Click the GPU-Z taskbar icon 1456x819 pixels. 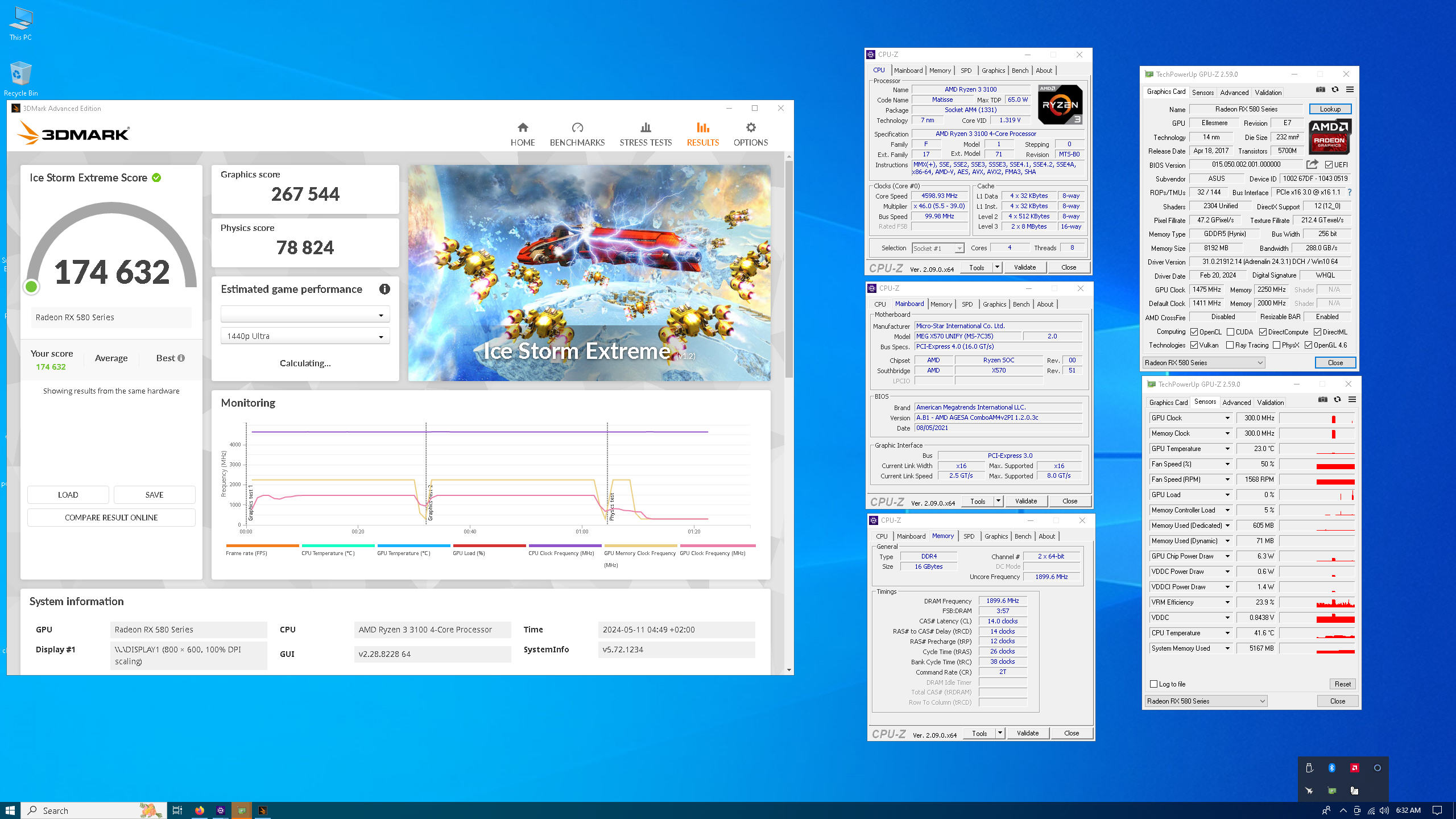pos(242,810)
